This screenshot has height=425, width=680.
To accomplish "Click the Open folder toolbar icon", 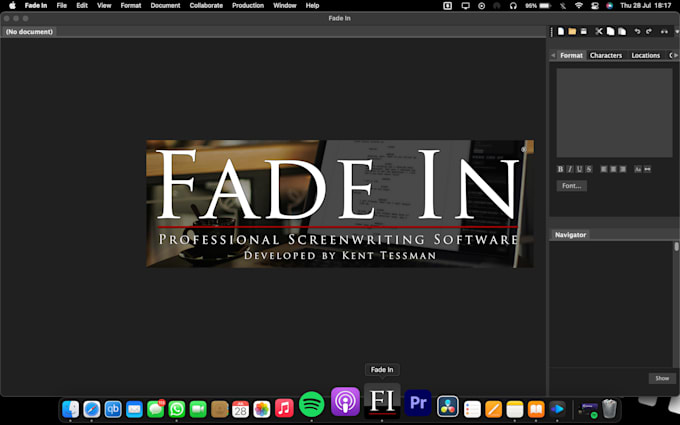I will point(572,31).
